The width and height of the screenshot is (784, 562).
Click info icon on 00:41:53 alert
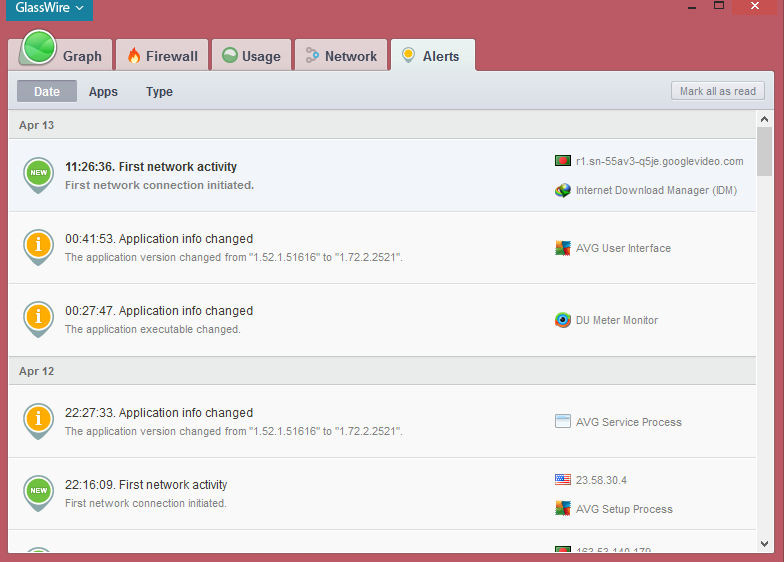coord(38,247)
